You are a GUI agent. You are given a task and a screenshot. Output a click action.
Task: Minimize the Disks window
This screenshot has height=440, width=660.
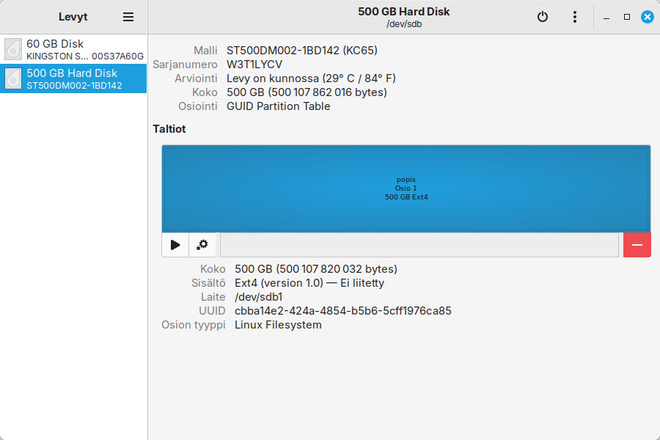coord(606,17)
